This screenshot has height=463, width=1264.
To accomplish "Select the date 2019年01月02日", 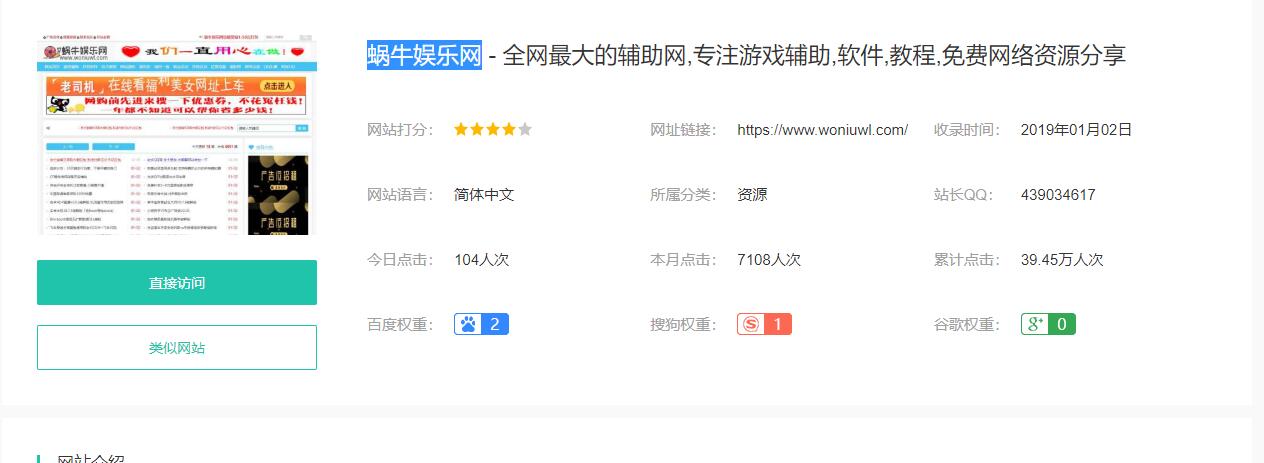I will pyautogui.click(x=1076, y=130).
